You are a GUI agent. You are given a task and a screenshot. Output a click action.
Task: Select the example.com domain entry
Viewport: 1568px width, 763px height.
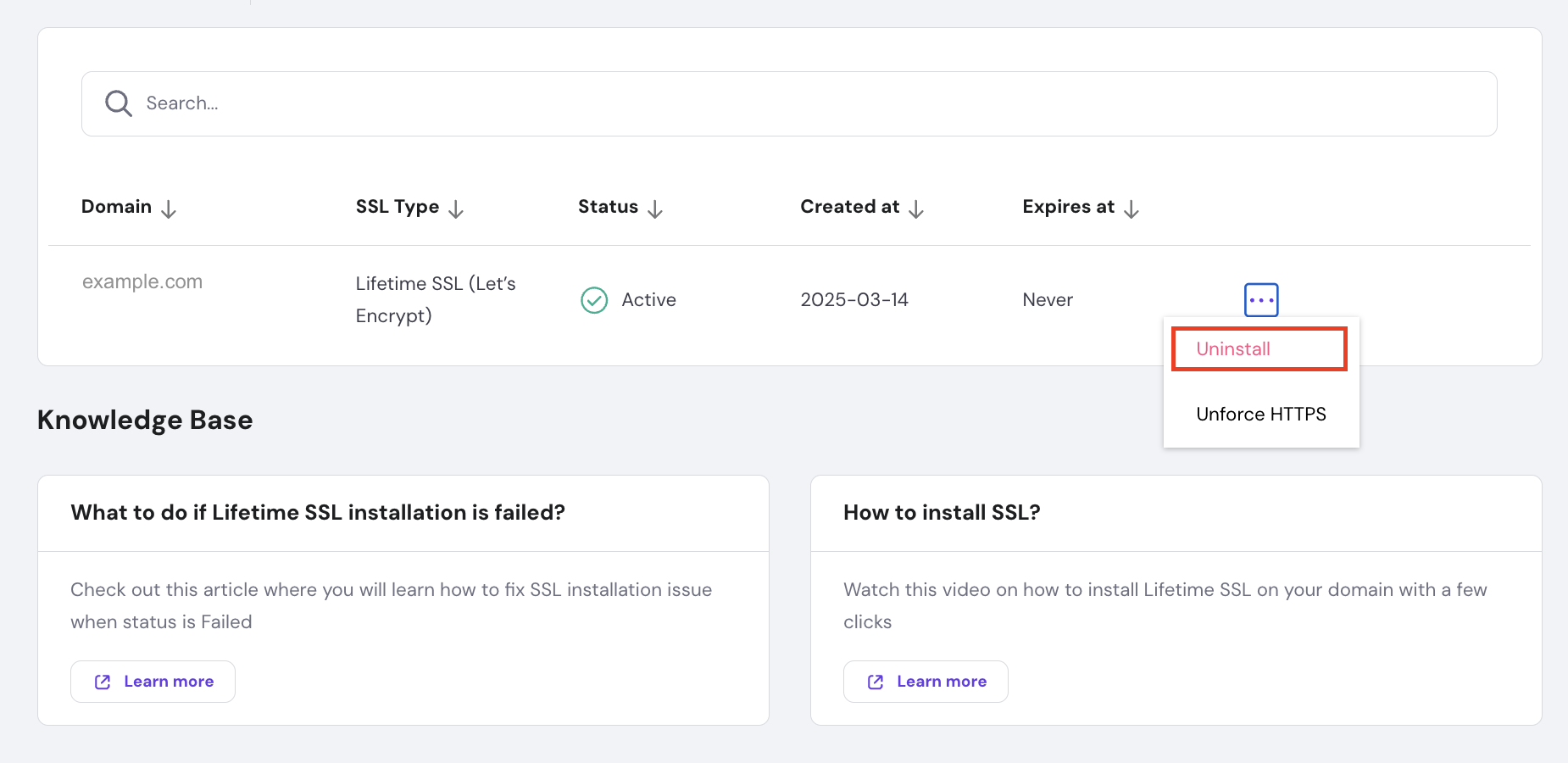point(142,281)
